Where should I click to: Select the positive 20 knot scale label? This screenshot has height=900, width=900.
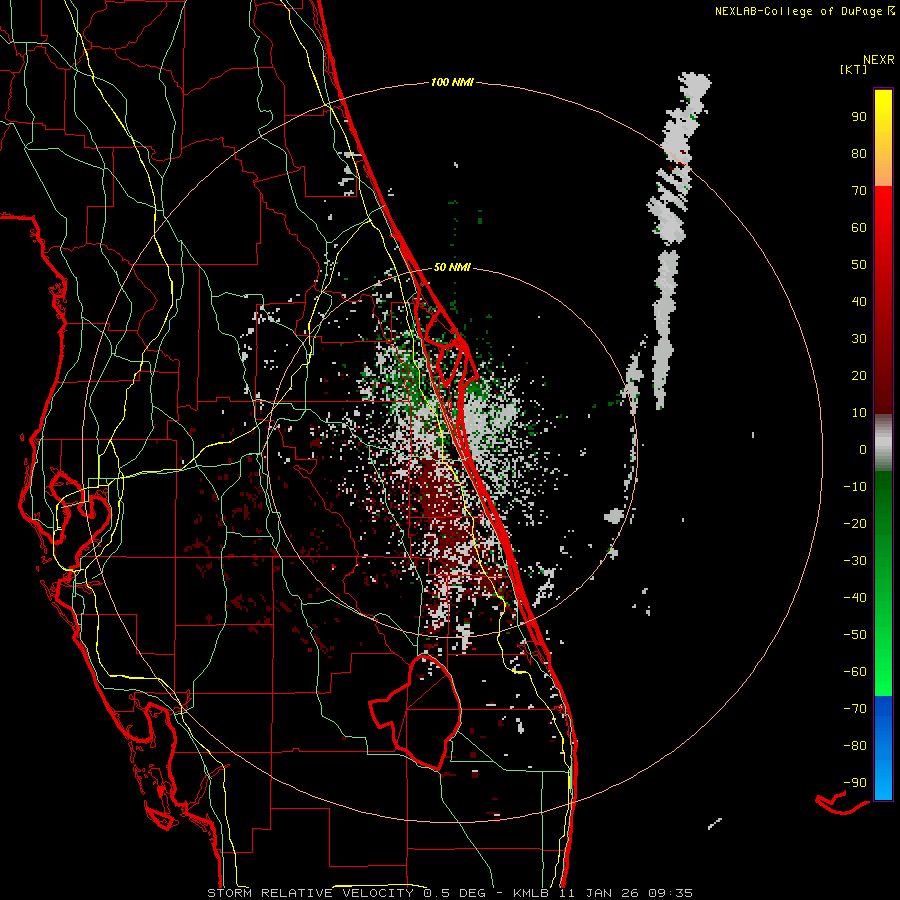click(x=859, y=376)
